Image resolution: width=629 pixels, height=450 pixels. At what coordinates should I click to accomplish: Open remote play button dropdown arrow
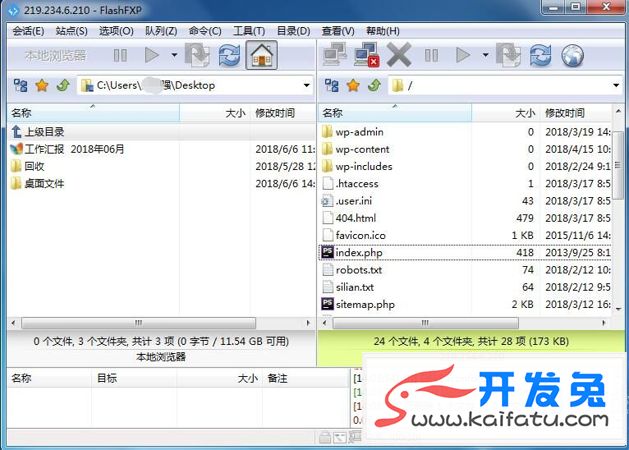coord(485,55)
